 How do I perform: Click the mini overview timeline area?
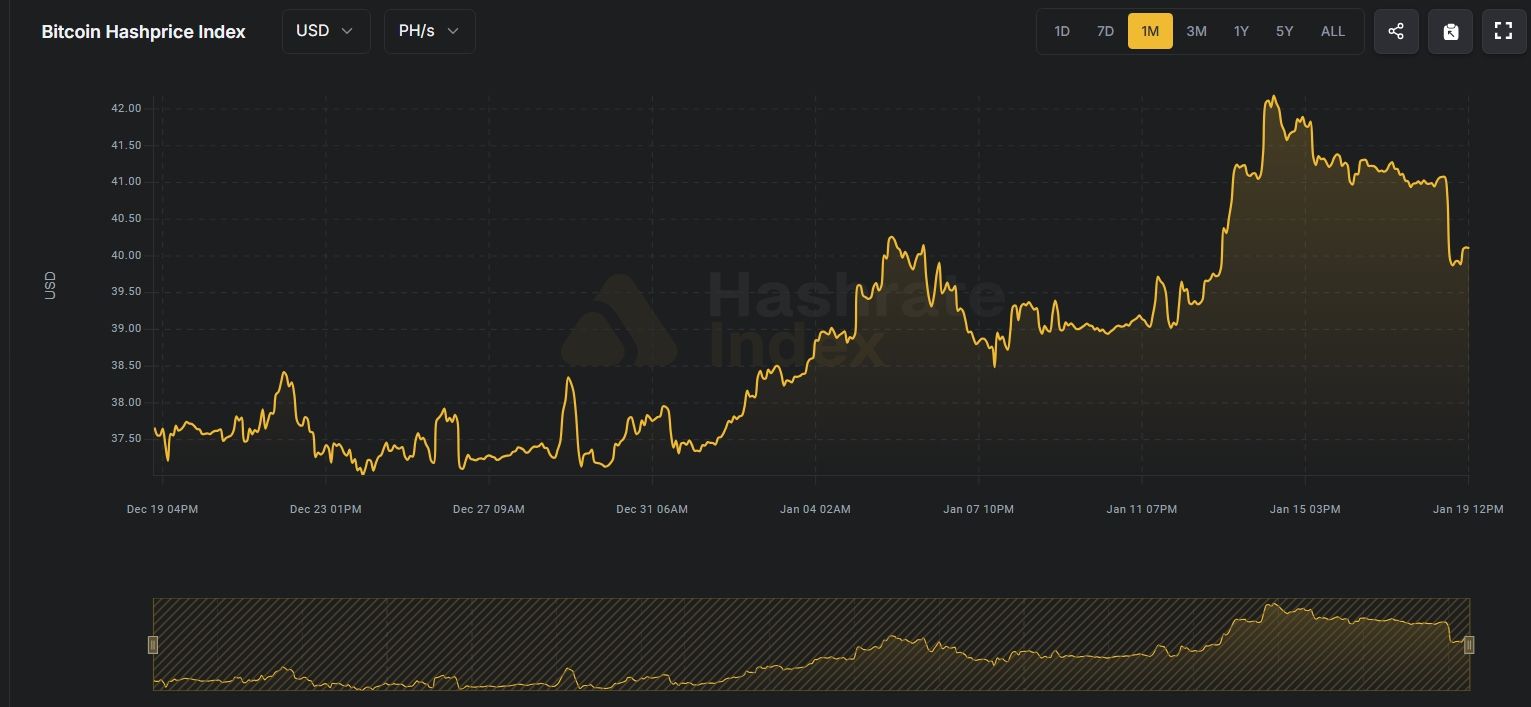pos(810,645)
